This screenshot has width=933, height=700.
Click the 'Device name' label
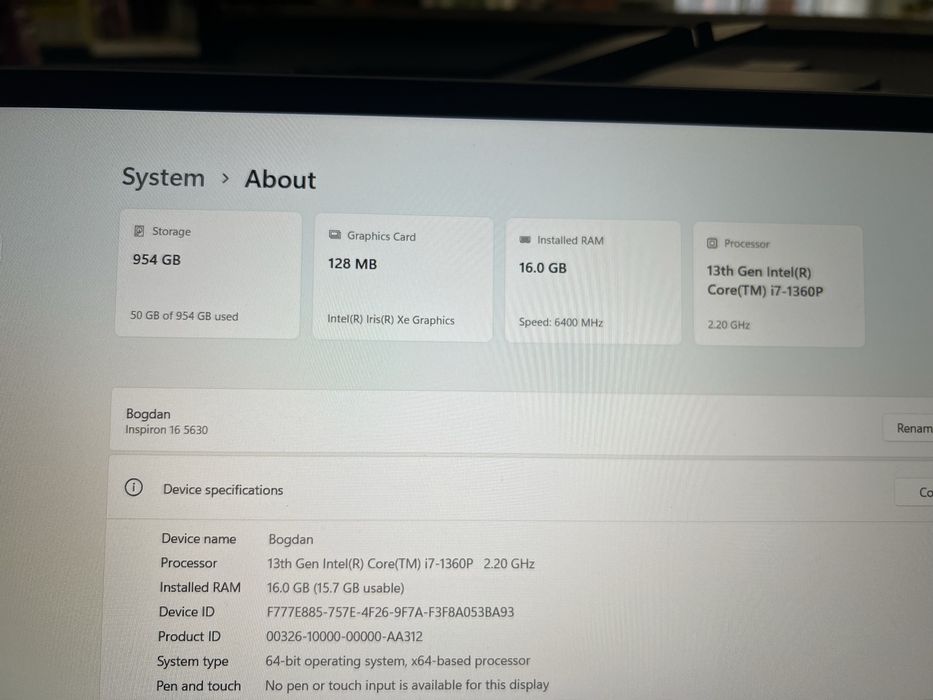point(199,539)
